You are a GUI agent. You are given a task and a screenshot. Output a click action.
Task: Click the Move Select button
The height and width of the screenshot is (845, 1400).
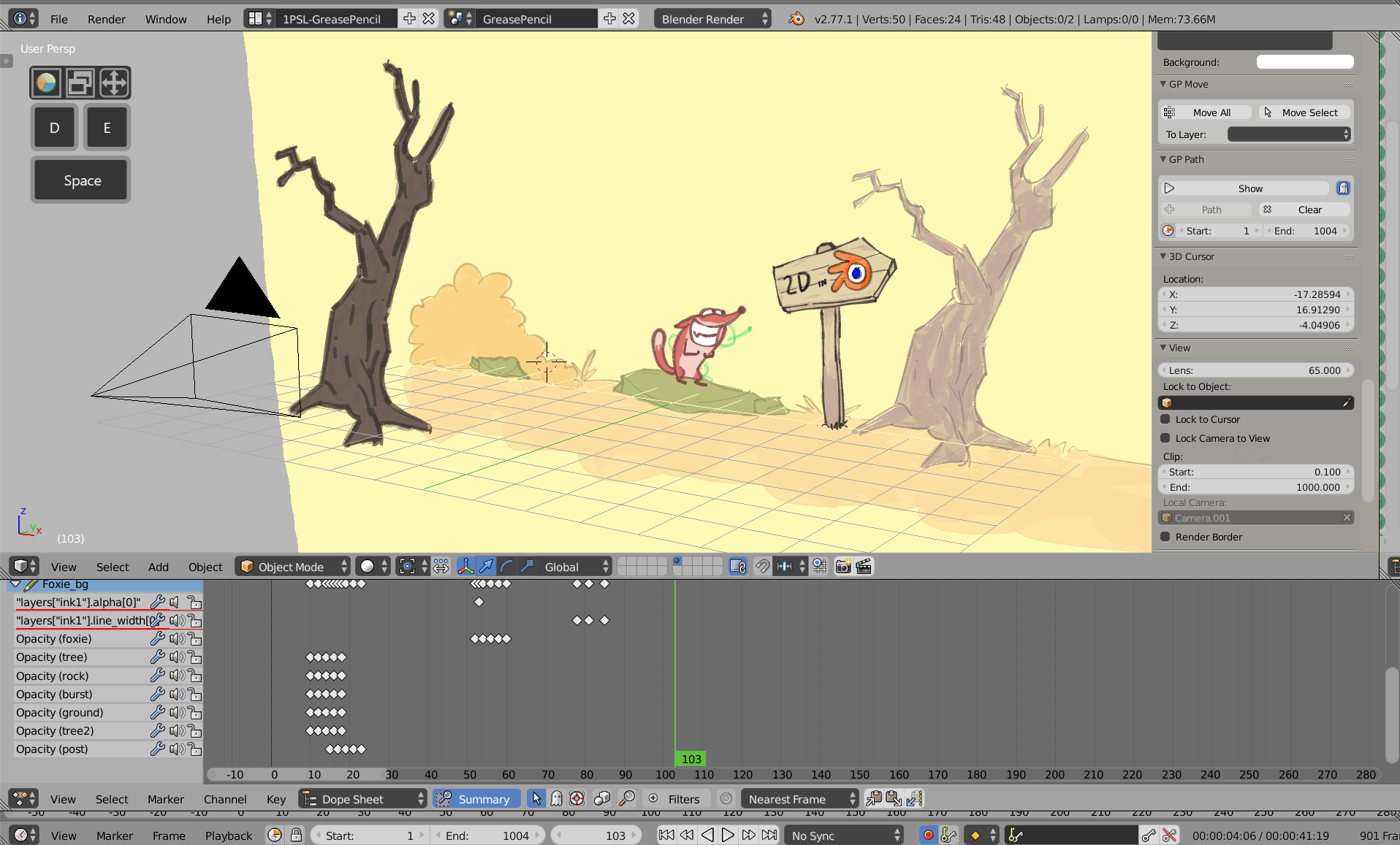pos(1304,112)
